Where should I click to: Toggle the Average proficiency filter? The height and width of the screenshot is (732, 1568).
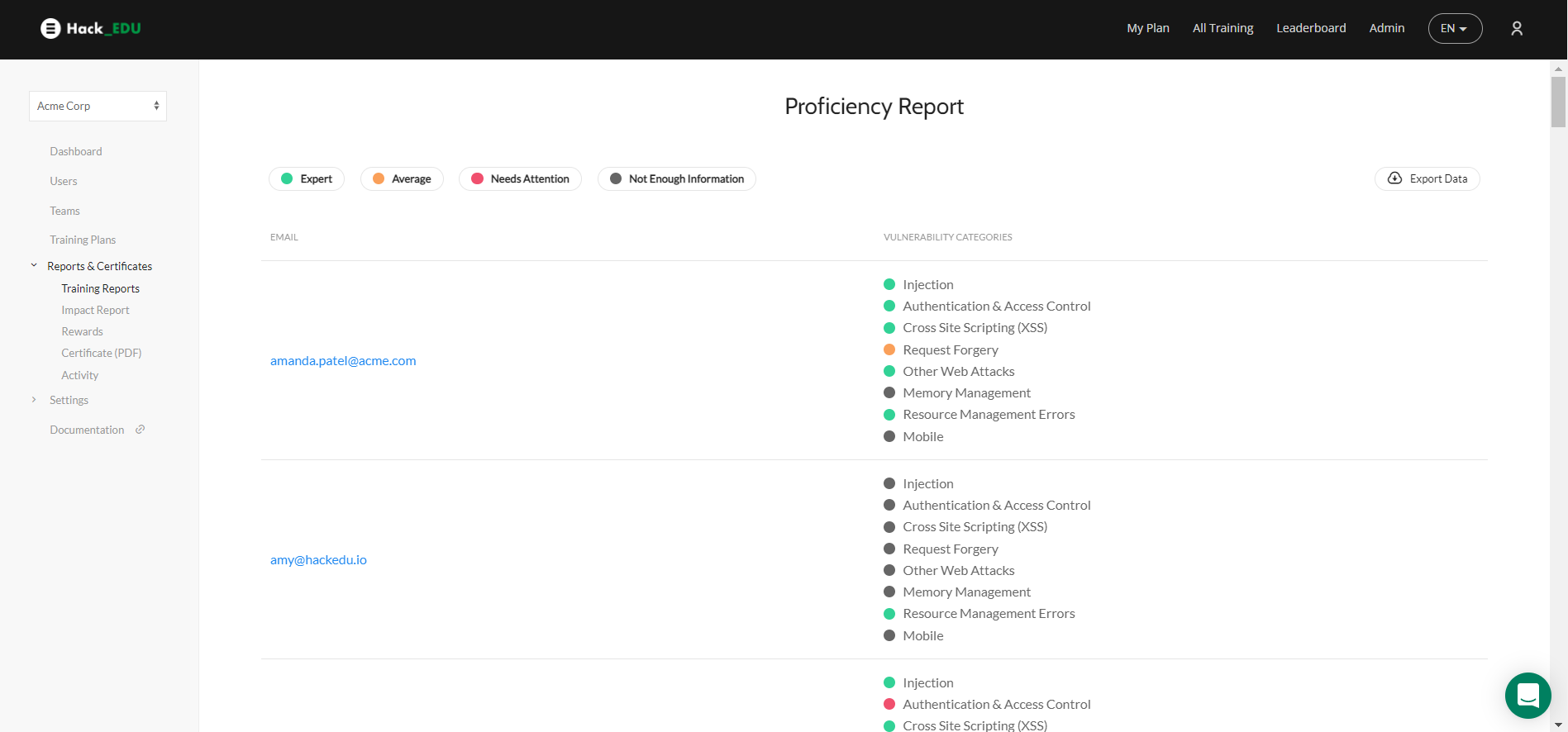tap(402, 179)
